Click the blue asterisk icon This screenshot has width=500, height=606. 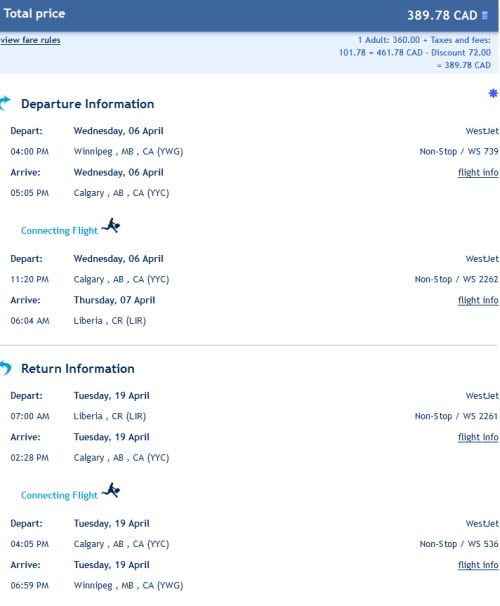point(493,93)
